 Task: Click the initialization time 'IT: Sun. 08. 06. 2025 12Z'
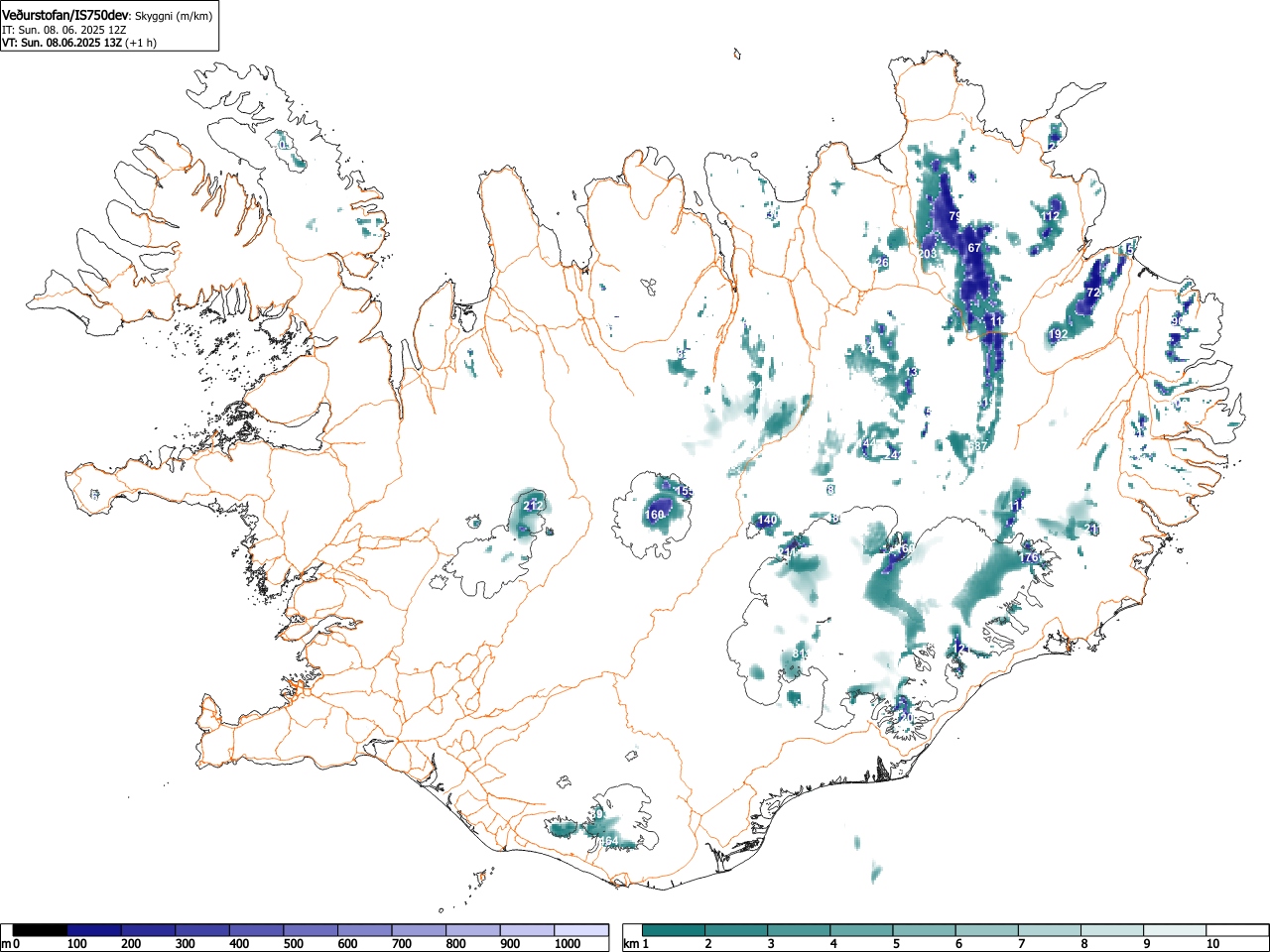pyautogui.click(x=64, y=30)
